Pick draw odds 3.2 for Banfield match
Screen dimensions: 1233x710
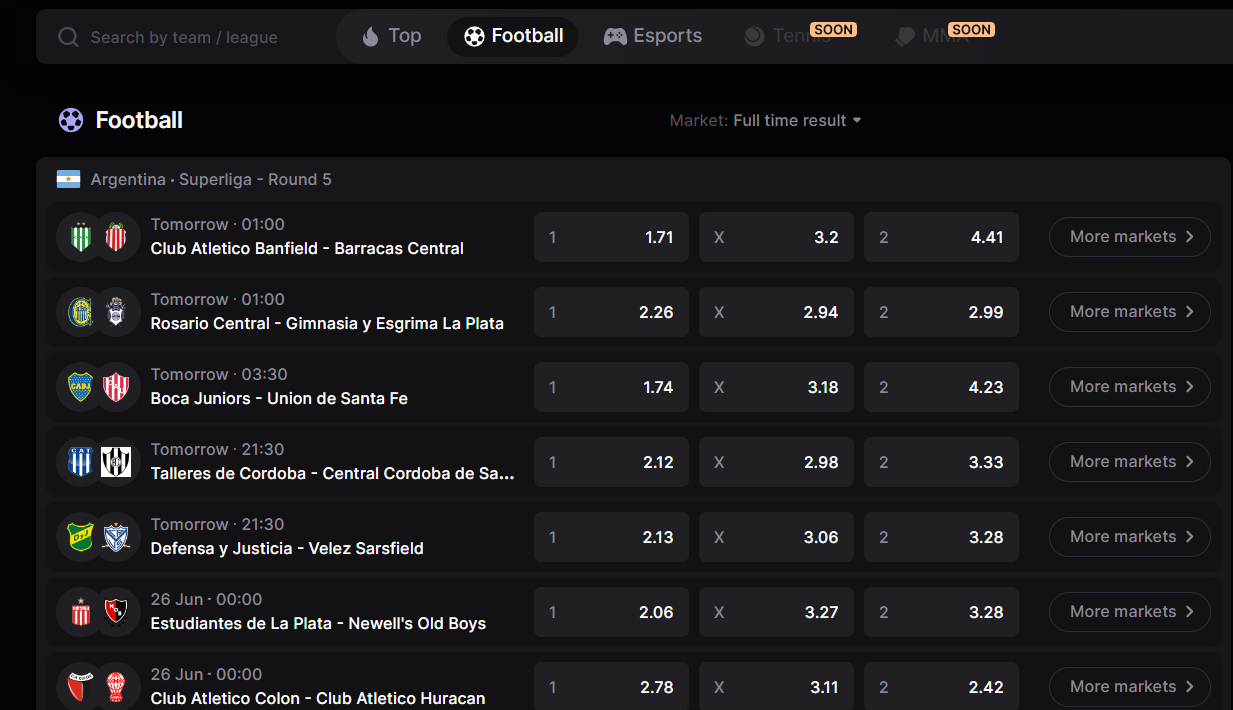tap(776, 237)
